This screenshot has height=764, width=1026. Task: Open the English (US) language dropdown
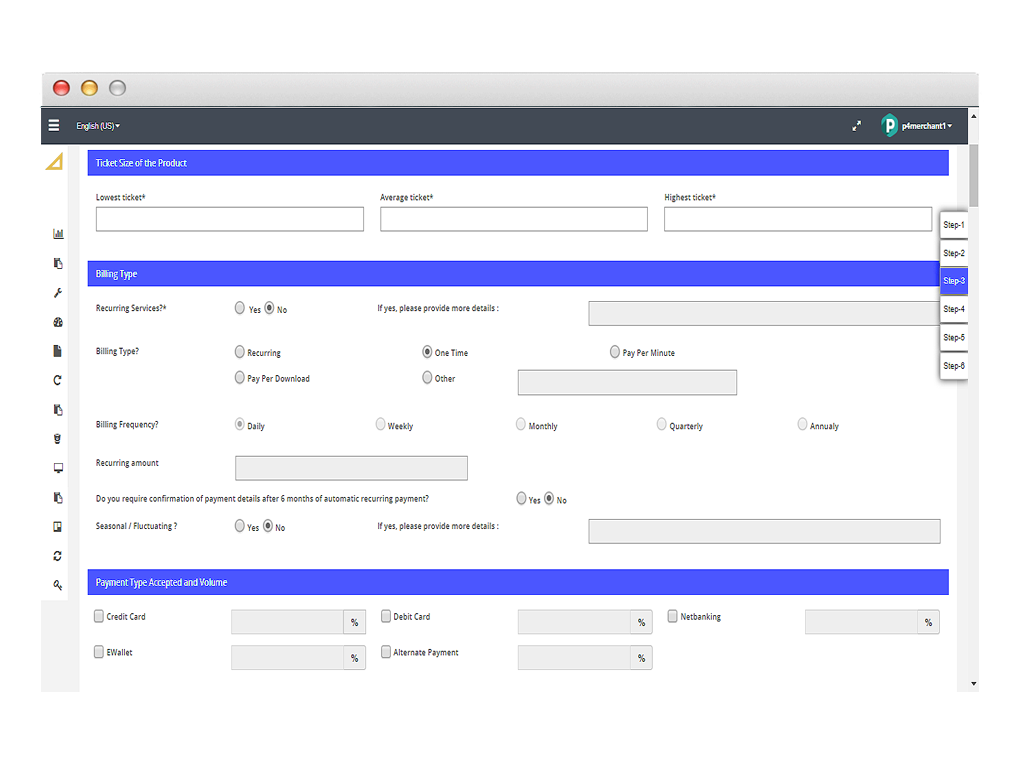click(x=97, y=126)
